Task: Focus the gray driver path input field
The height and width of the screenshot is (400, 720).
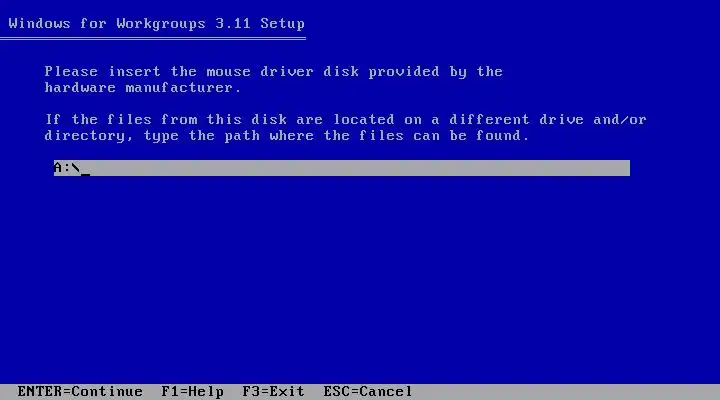Action: pyautogui.click(x=342, y=168)
